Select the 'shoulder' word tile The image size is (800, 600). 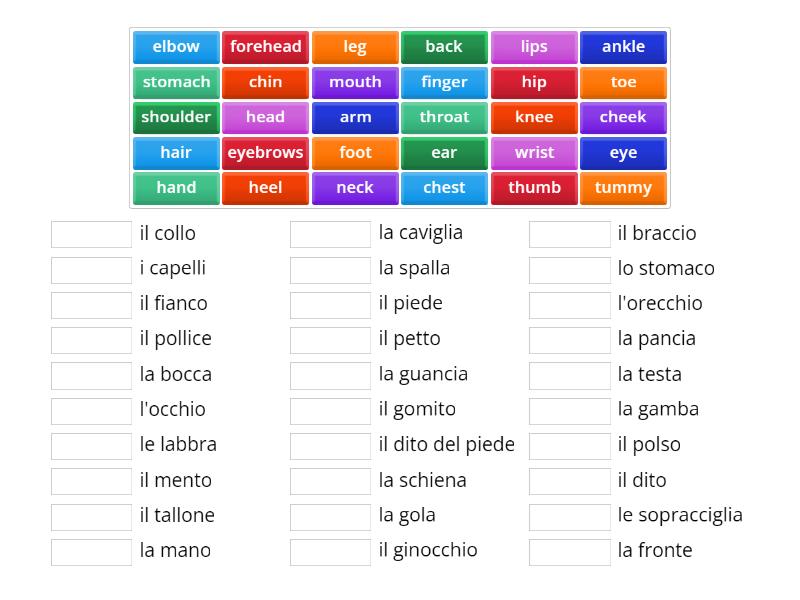[175, 117]
